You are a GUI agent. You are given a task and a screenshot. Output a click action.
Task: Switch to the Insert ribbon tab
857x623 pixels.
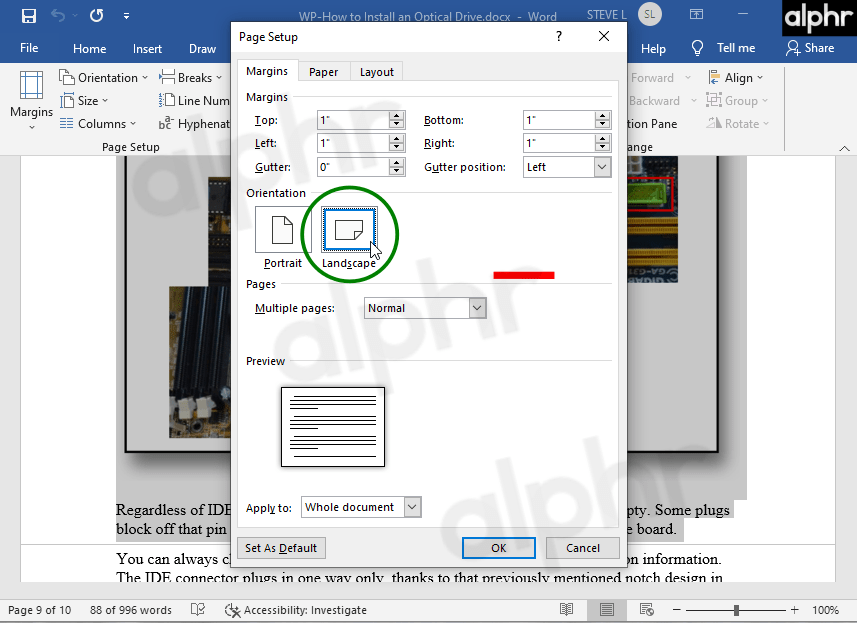(x=147, y=49)
